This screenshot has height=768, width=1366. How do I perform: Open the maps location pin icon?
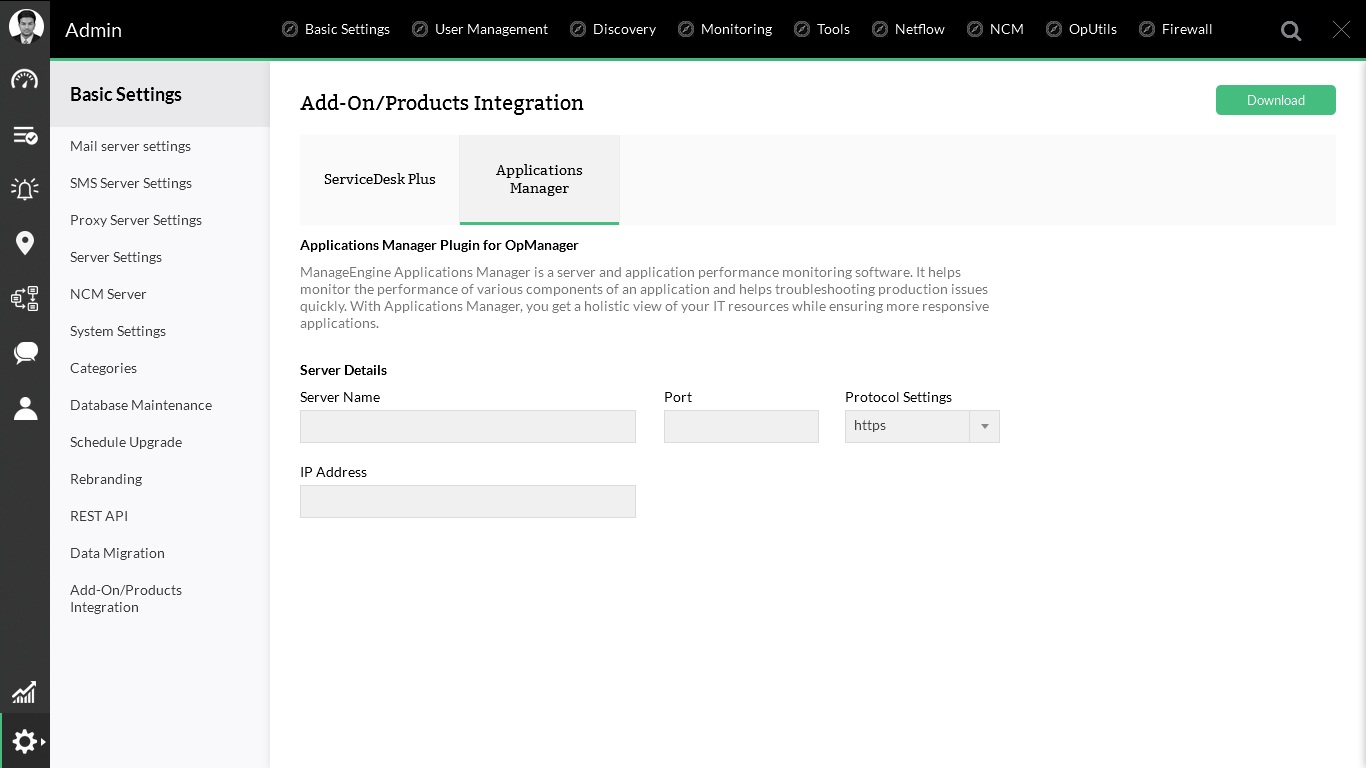tap(25, 243)
